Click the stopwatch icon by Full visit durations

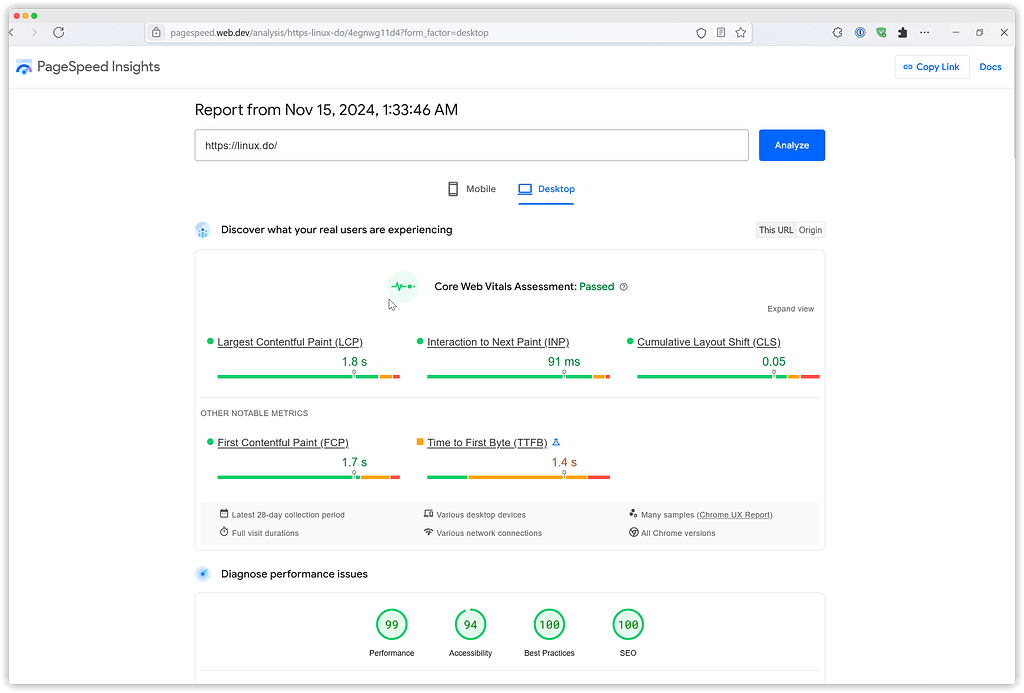224,532
